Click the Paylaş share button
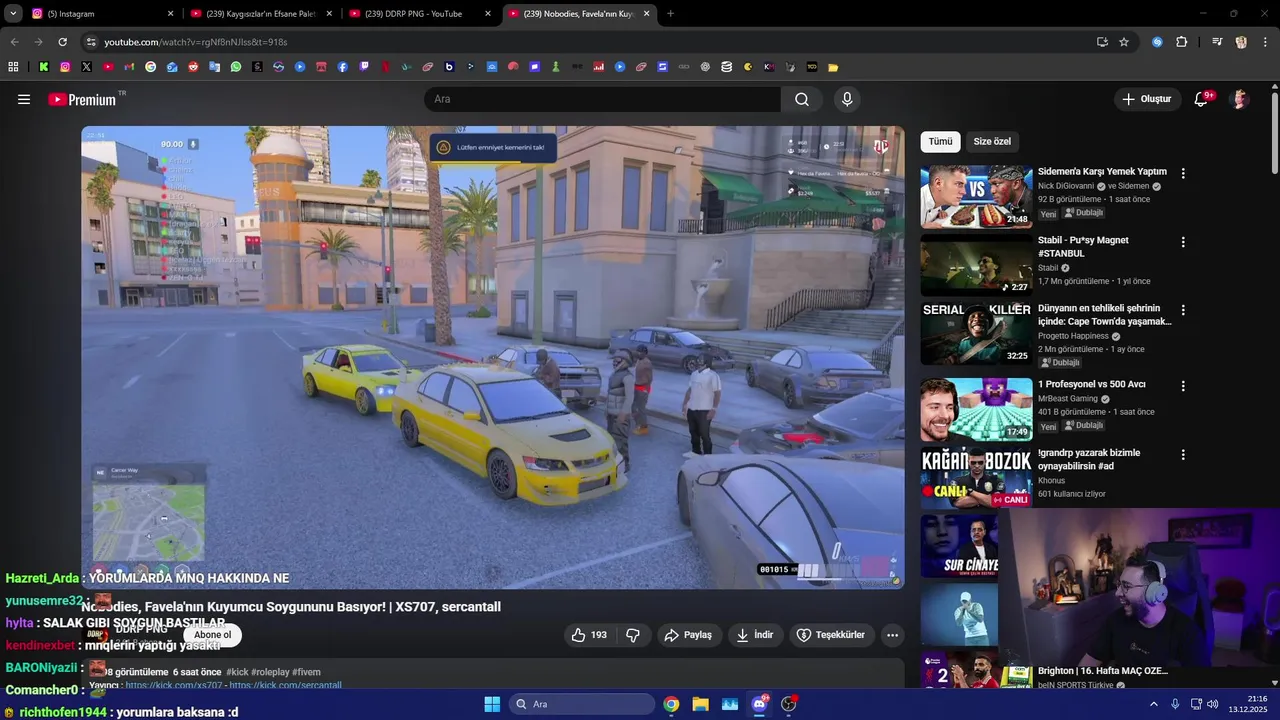 click(689, 635)
